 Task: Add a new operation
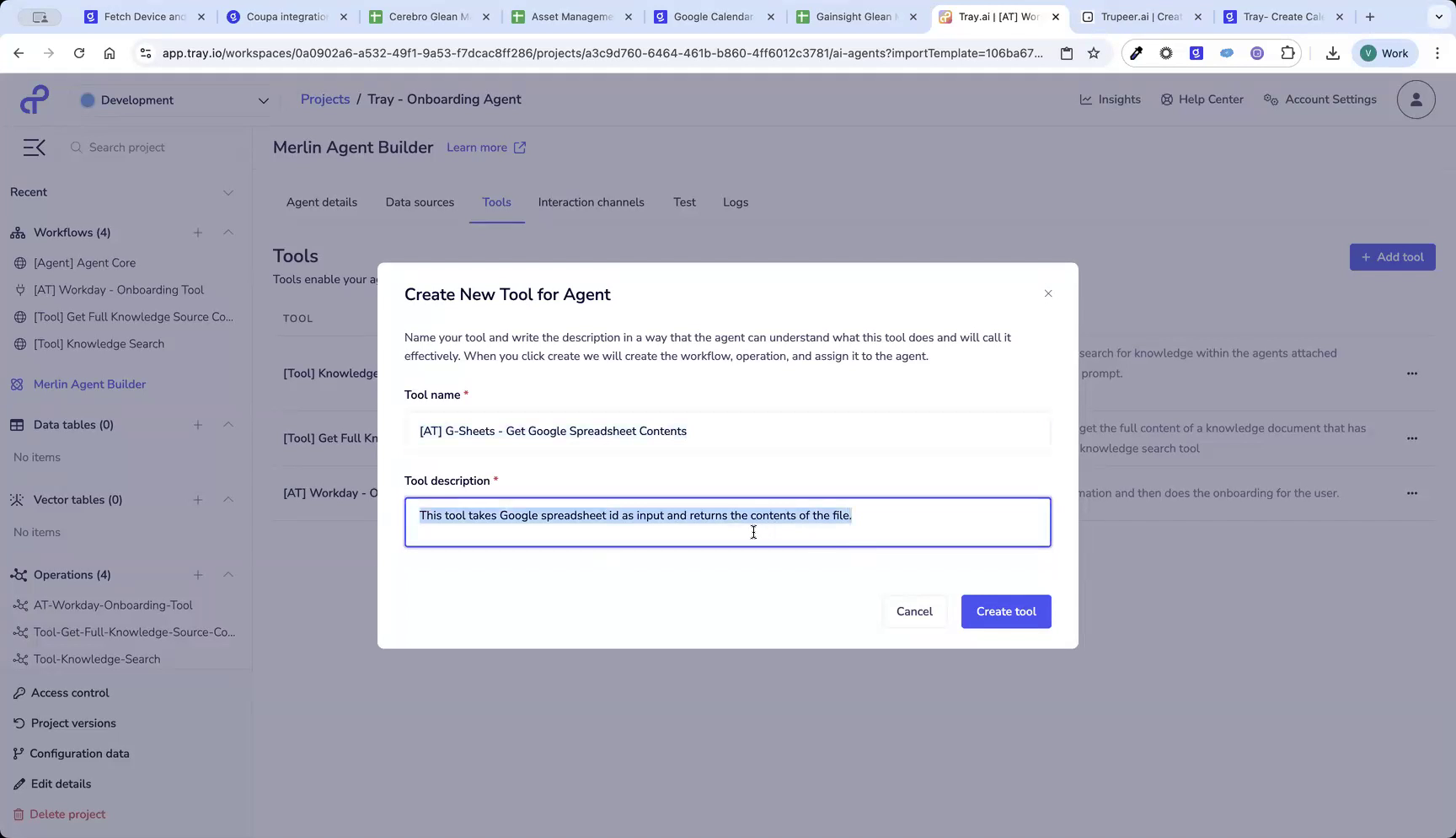pos(198,574)
